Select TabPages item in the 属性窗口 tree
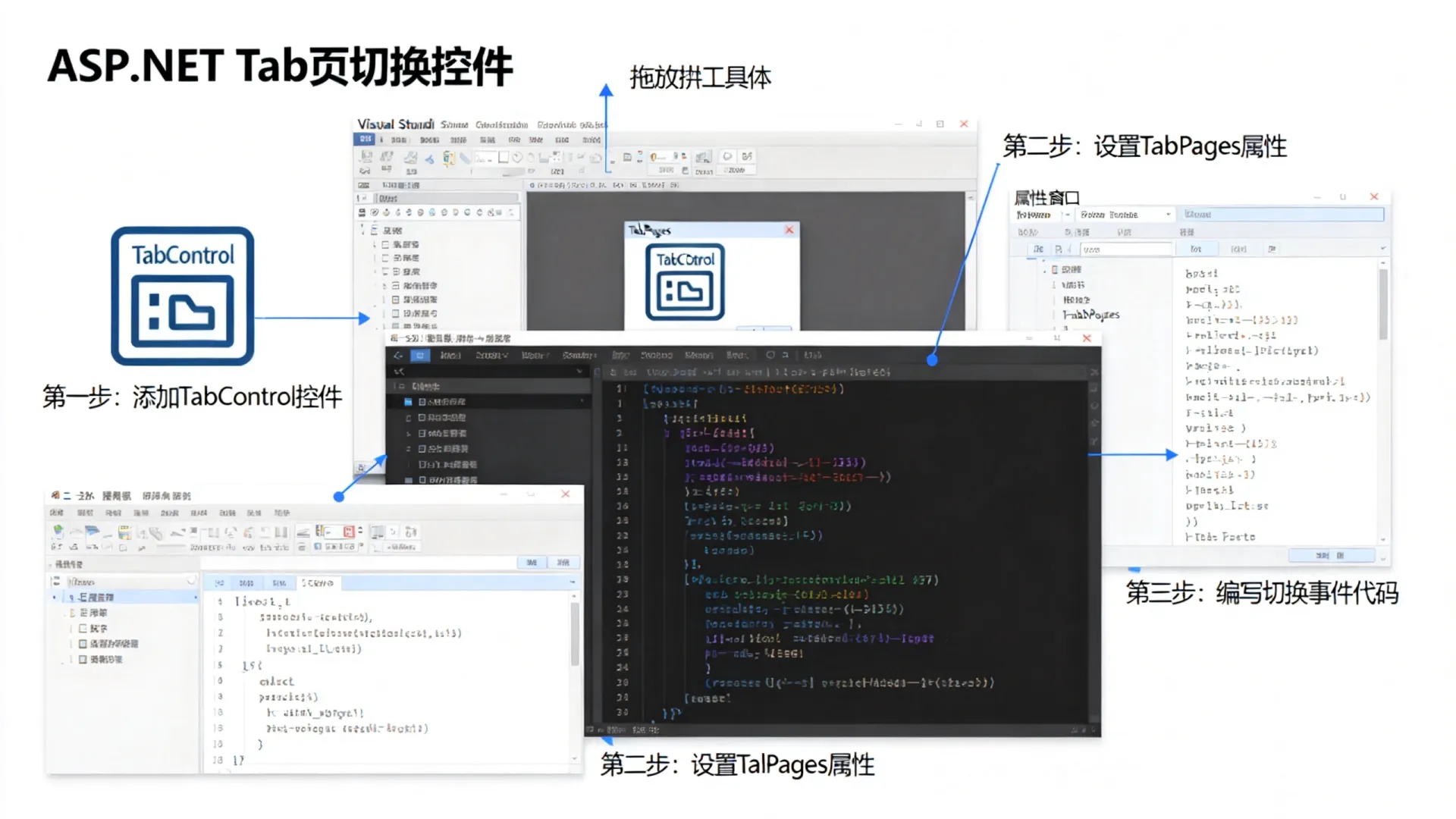The height and width of the screenshot is (819, 1456). [x=1091, y=315]
